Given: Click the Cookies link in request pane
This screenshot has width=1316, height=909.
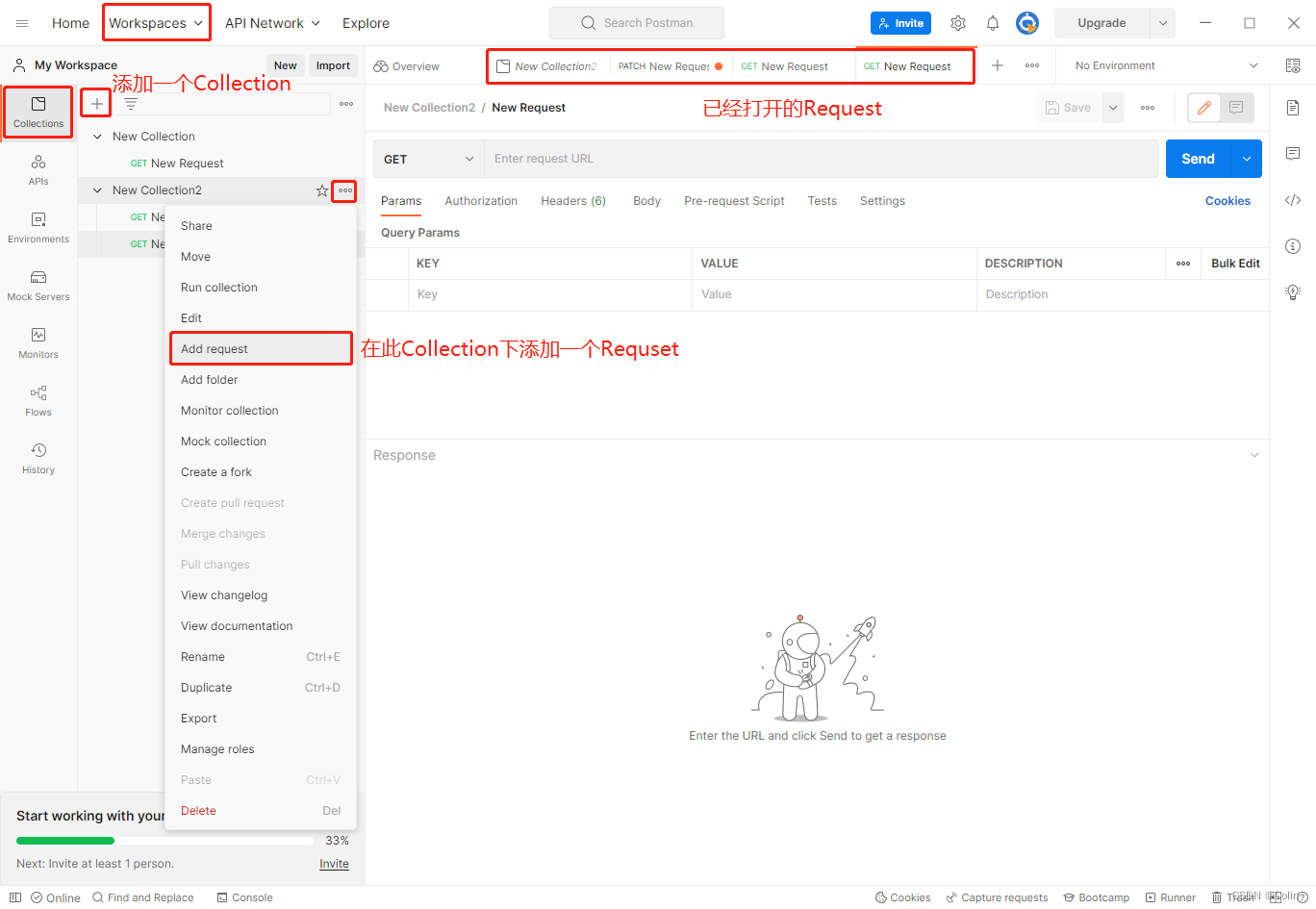Looking at the screenshot, I should click(x=1227, y=201).
